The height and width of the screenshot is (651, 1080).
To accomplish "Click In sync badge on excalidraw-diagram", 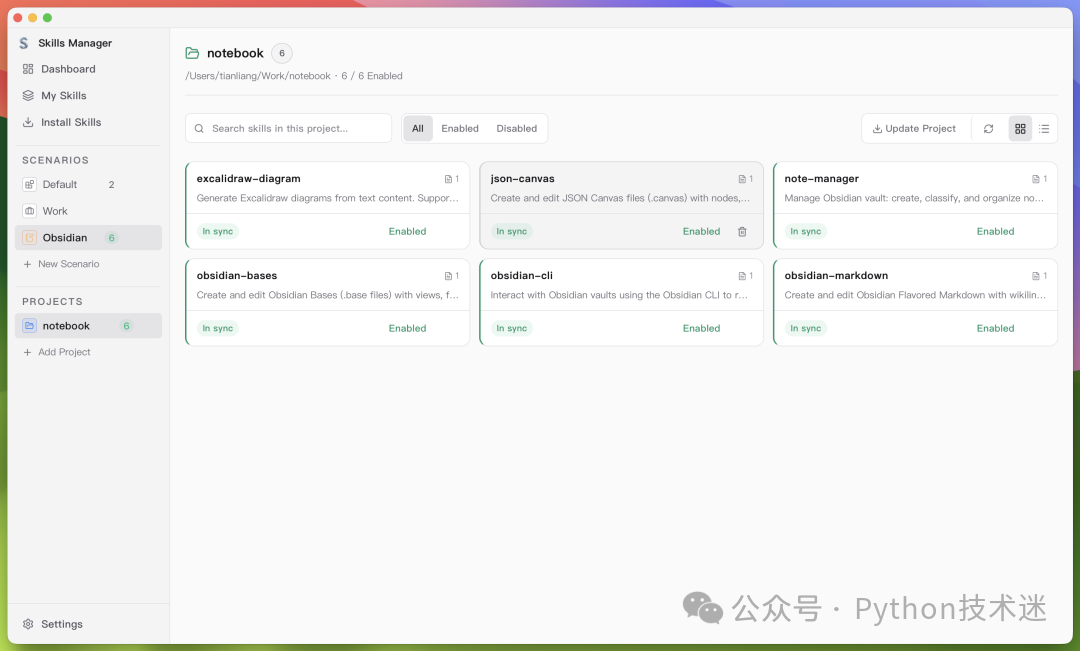I will pyautogui.click(x=218, y=231).
